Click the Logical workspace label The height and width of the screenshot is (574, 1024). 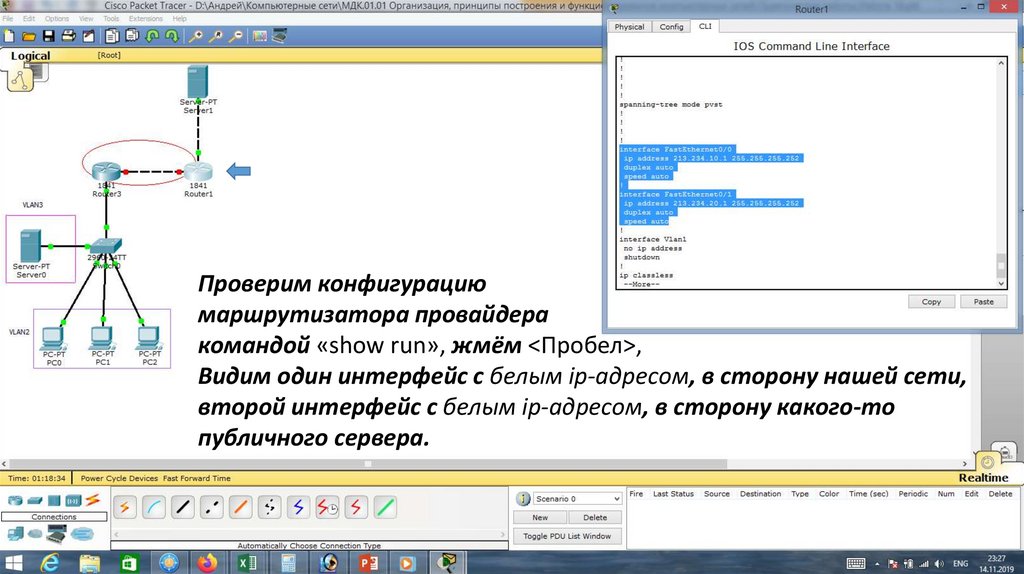tap(30, 56)
